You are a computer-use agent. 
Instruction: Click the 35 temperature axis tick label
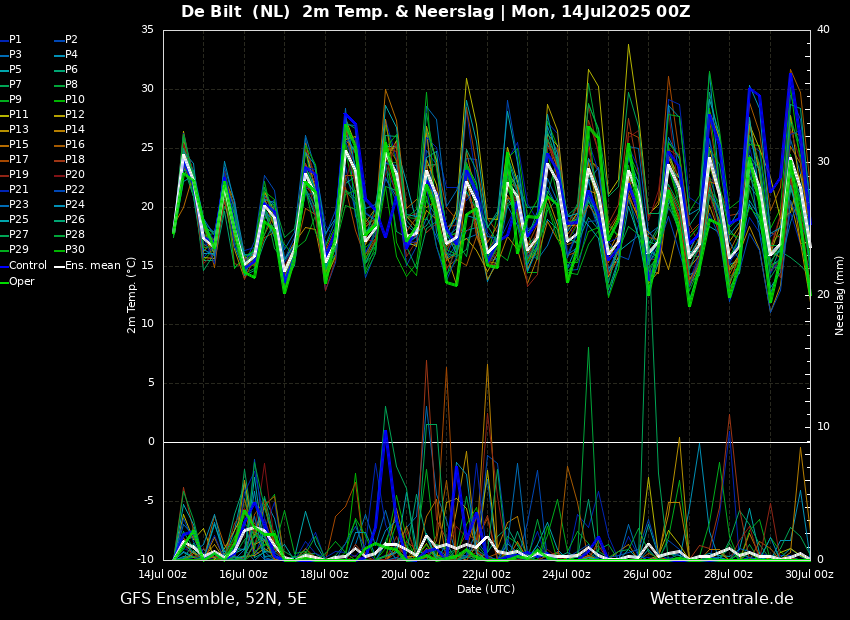[x=147, y=30]
